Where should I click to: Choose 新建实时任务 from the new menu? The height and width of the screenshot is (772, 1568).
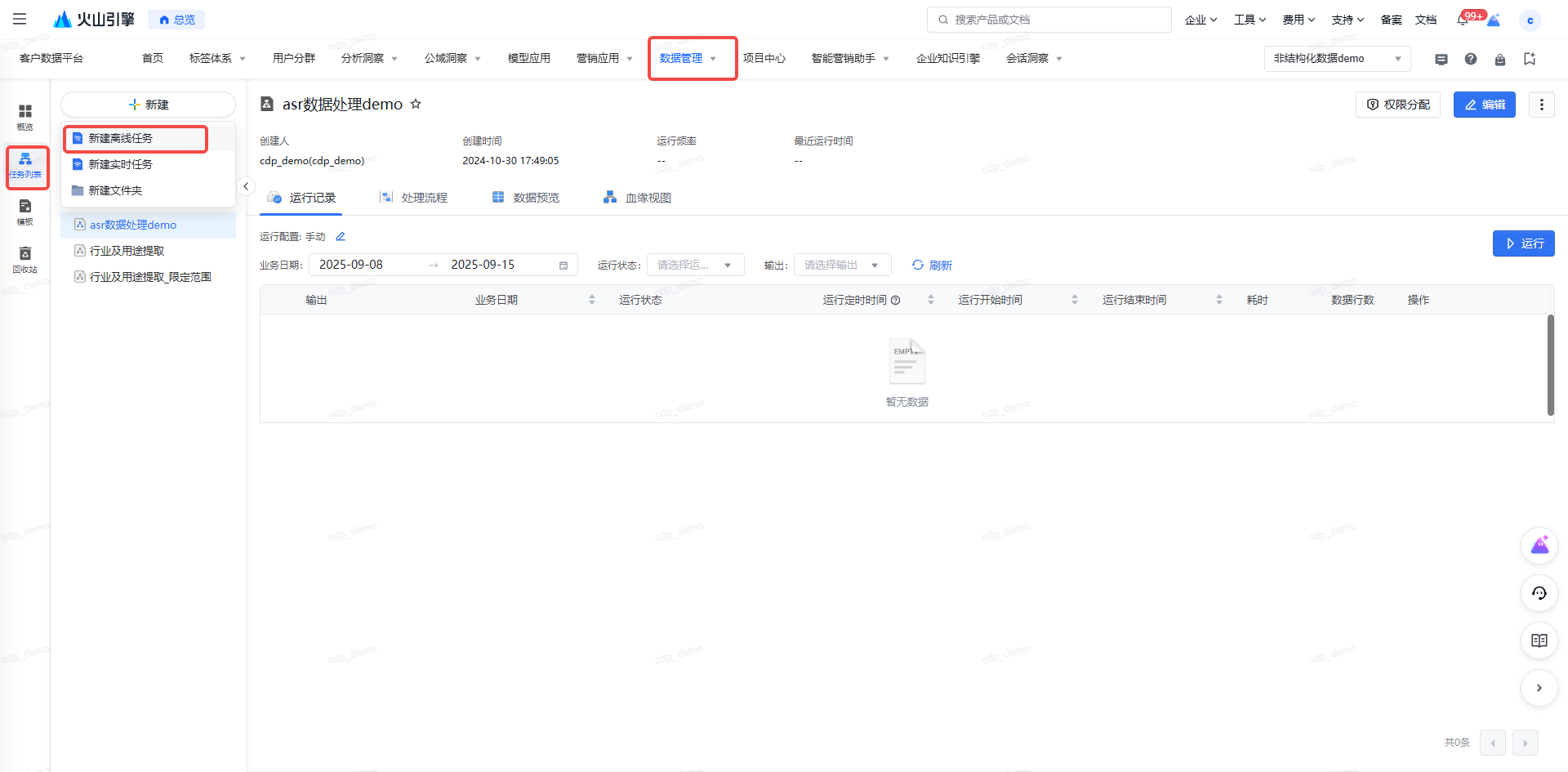tap(148, 164)
